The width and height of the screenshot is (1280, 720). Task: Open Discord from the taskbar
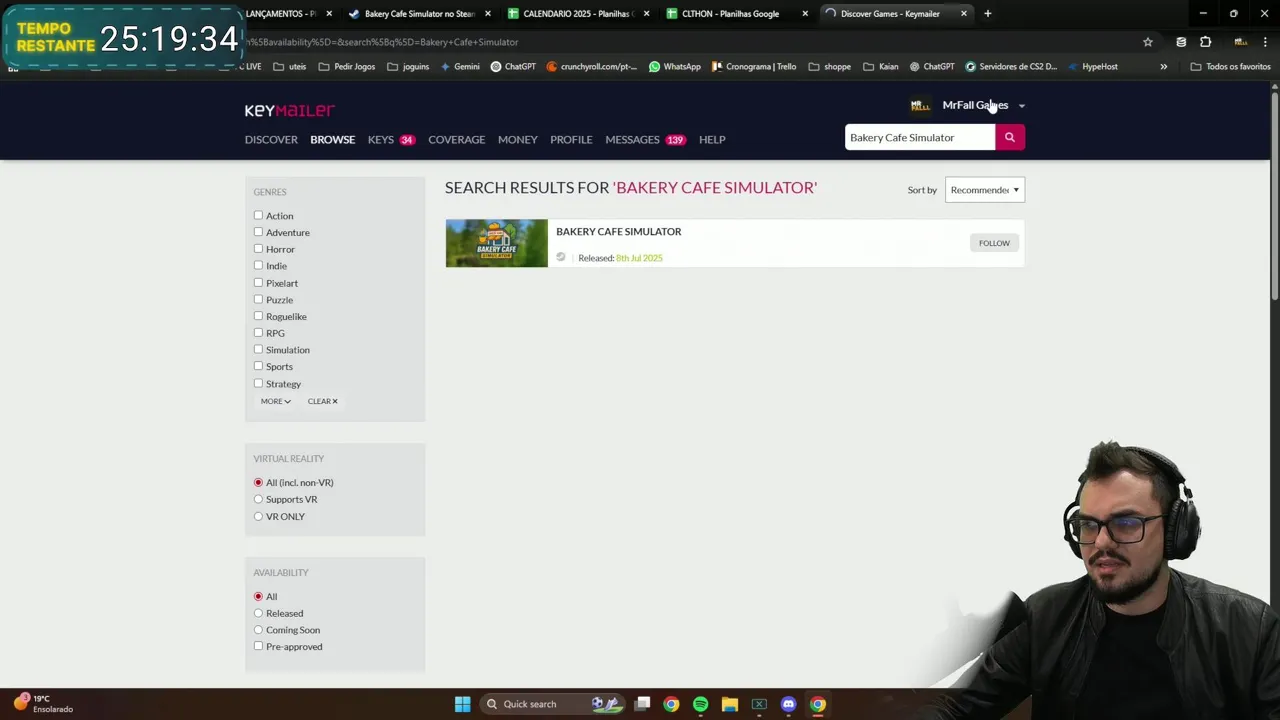[788, 704]
